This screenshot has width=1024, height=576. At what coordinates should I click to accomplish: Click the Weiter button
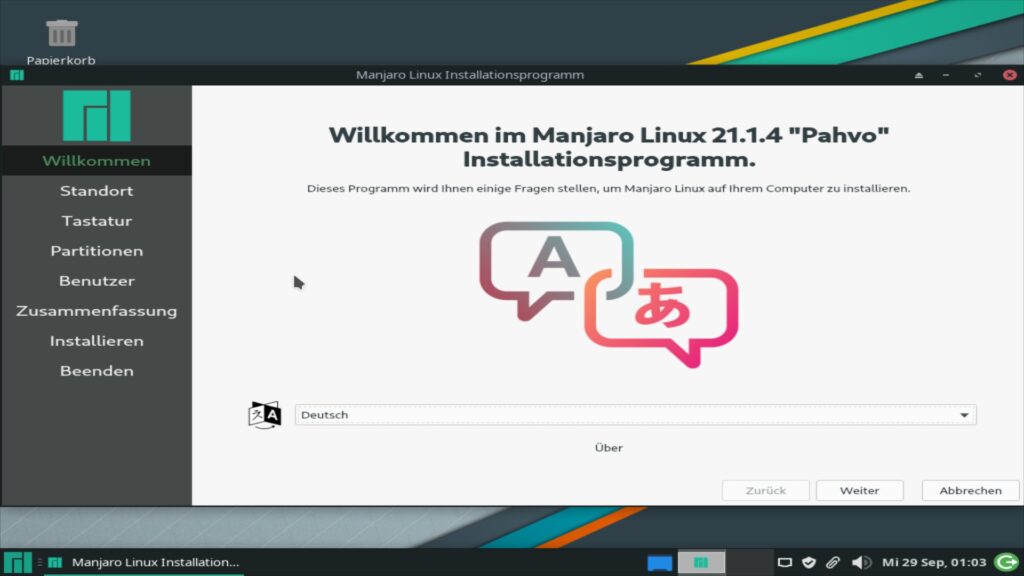859,490
